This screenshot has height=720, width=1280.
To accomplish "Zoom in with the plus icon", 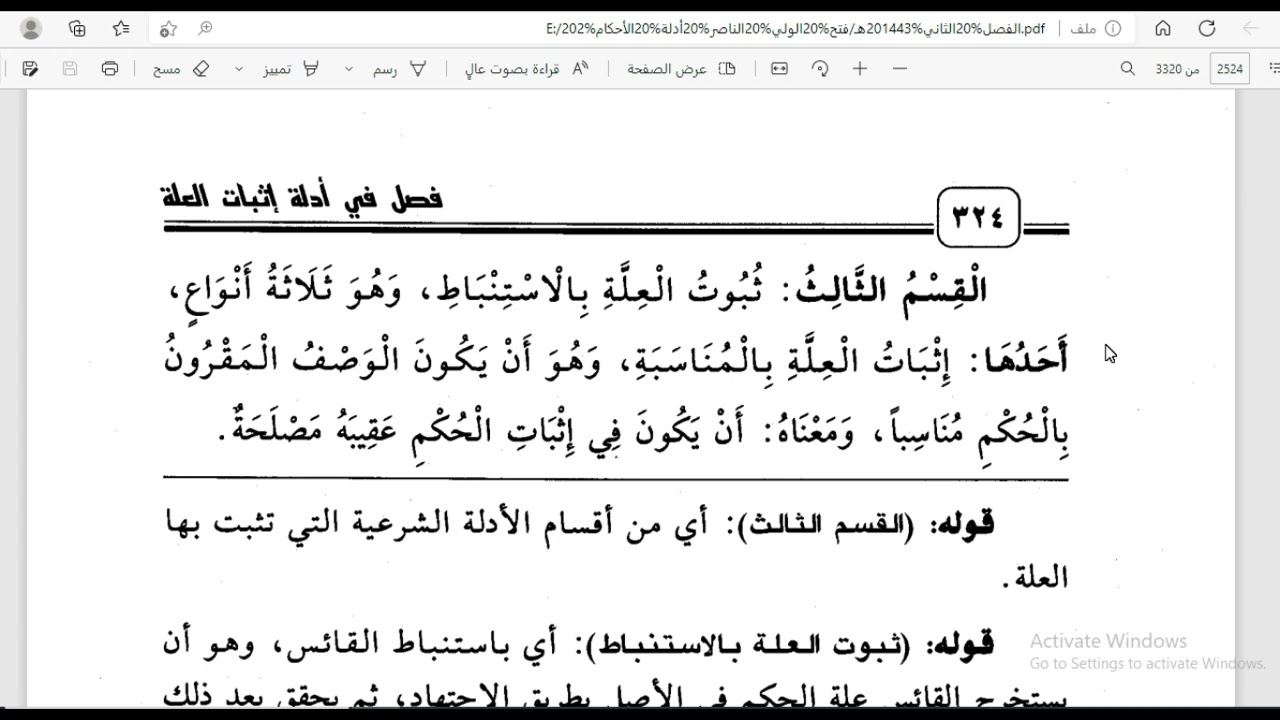I will click(860, 69).
